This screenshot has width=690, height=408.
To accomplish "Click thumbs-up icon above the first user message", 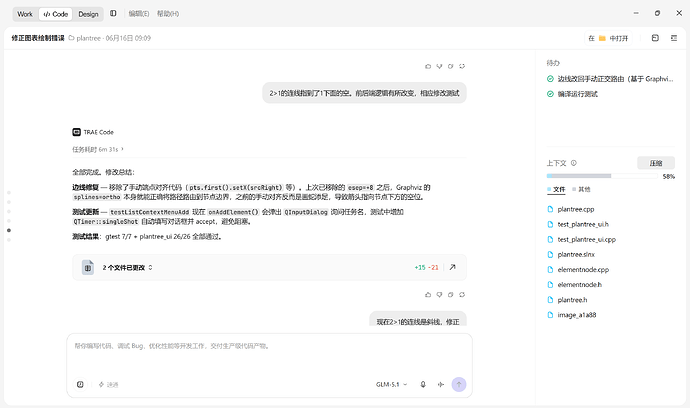I will click(x=428, y=66).
